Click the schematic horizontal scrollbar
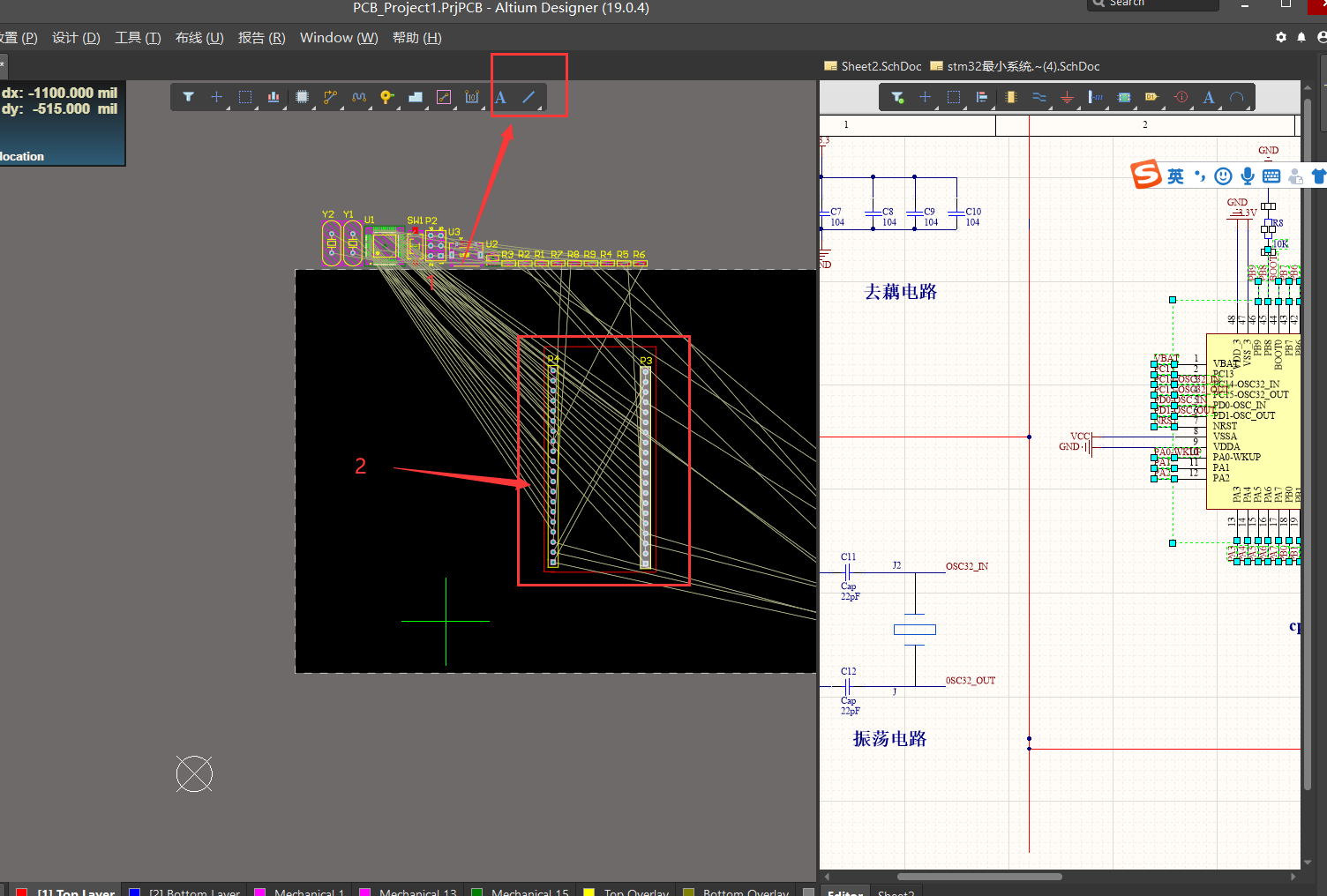The height and width of the screenshot is (896, 1327). [979, 877]
